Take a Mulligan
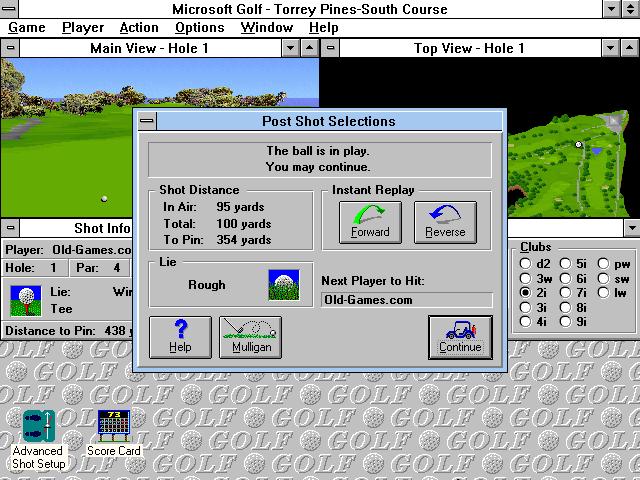The height and width of the screenshot is (480, 640). [251, 338]
